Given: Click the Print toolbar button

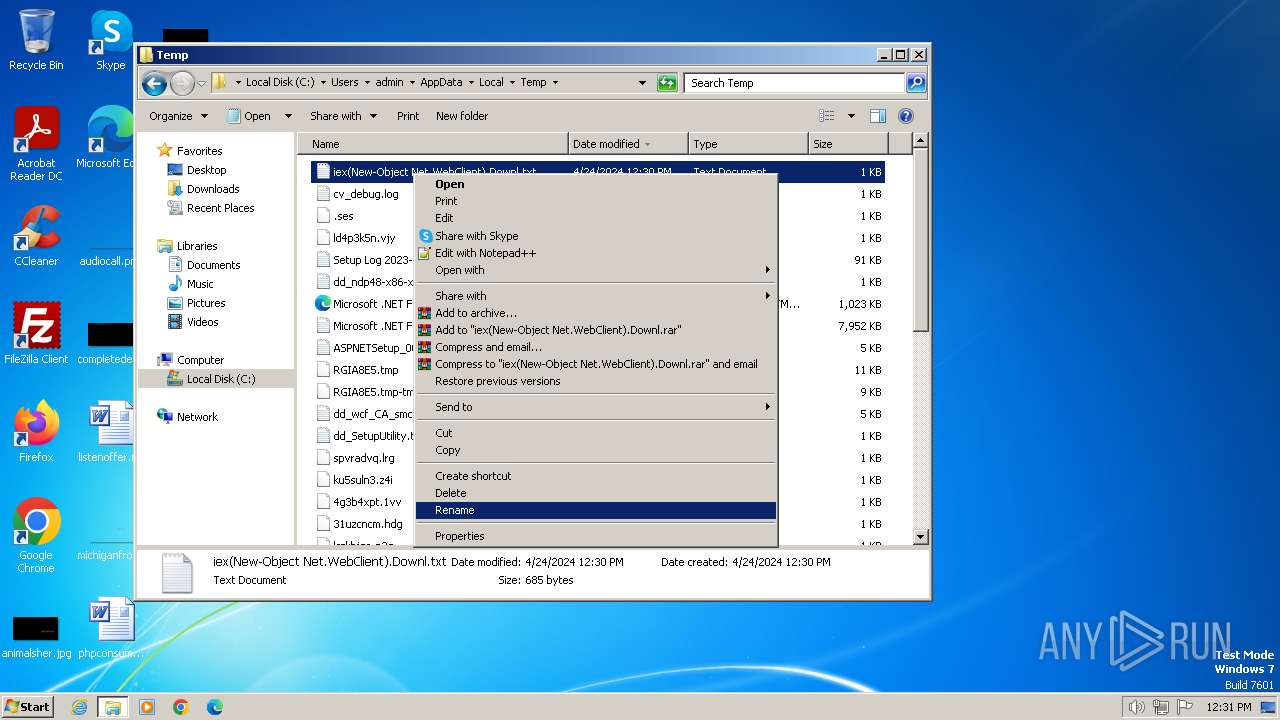Looking at the screenshot, I should click(408, 116).
